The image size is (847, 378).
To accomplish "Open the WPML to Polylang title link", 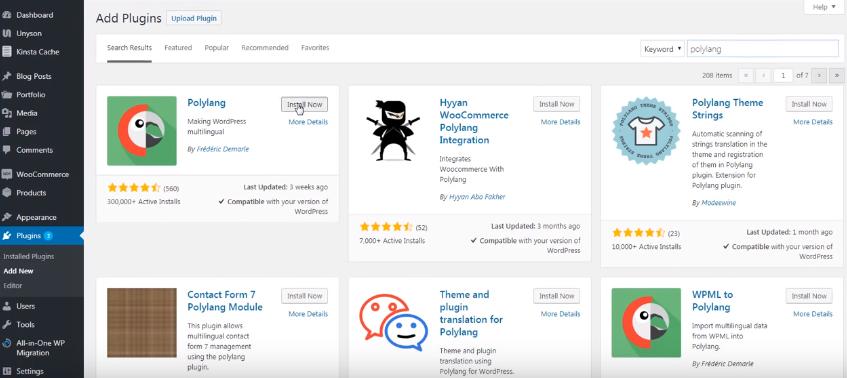I will click(x=712, y=301).
